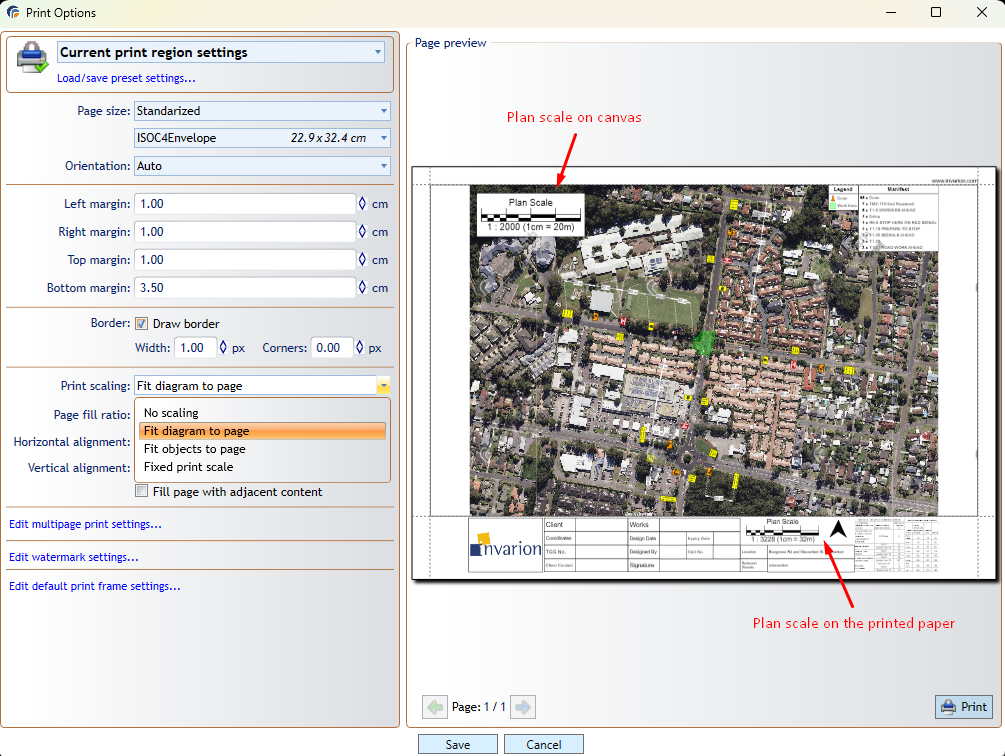The width and height of the screenshot is (1005, 756).
Task: Enable Fill page with adjacent content
Action: click(142, 491)
